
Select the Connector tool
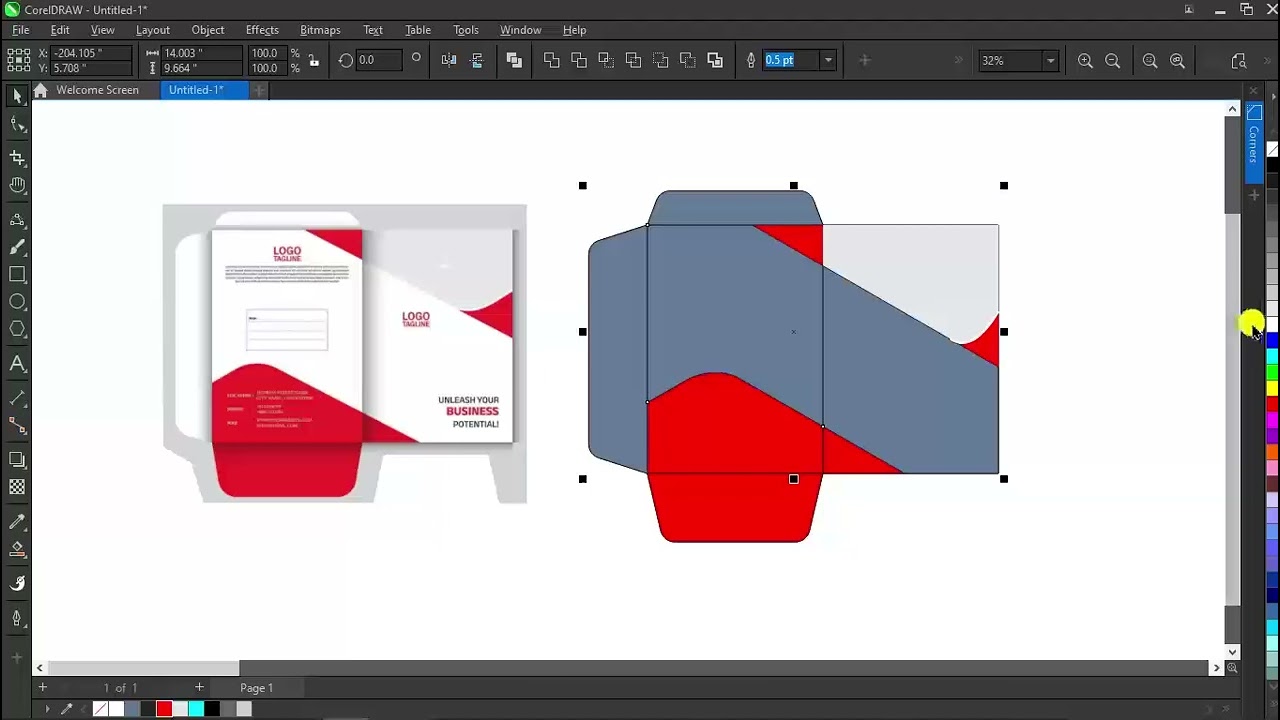17,426
